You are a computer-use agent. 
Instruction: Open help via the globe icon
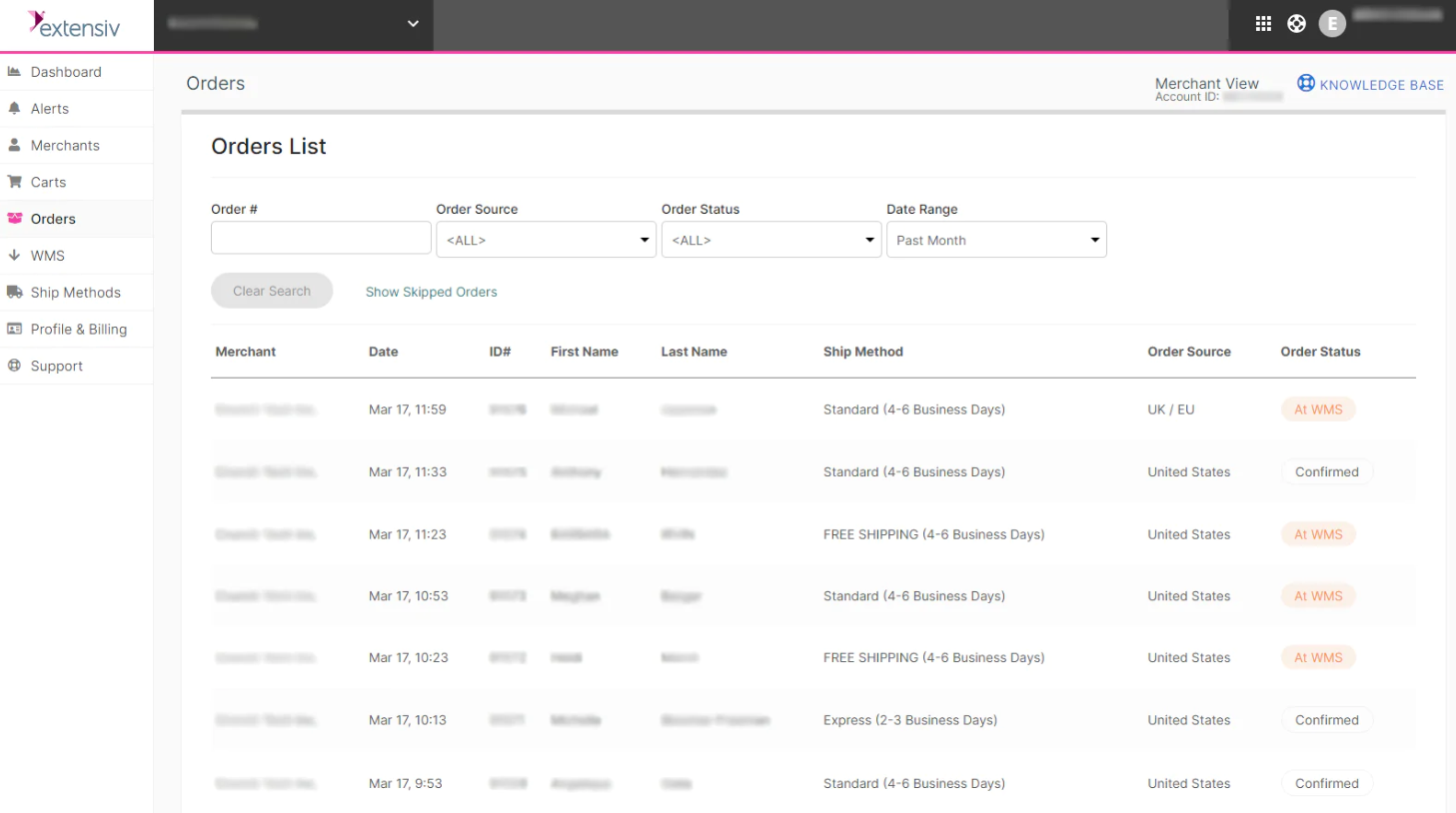pos(1296,22)
